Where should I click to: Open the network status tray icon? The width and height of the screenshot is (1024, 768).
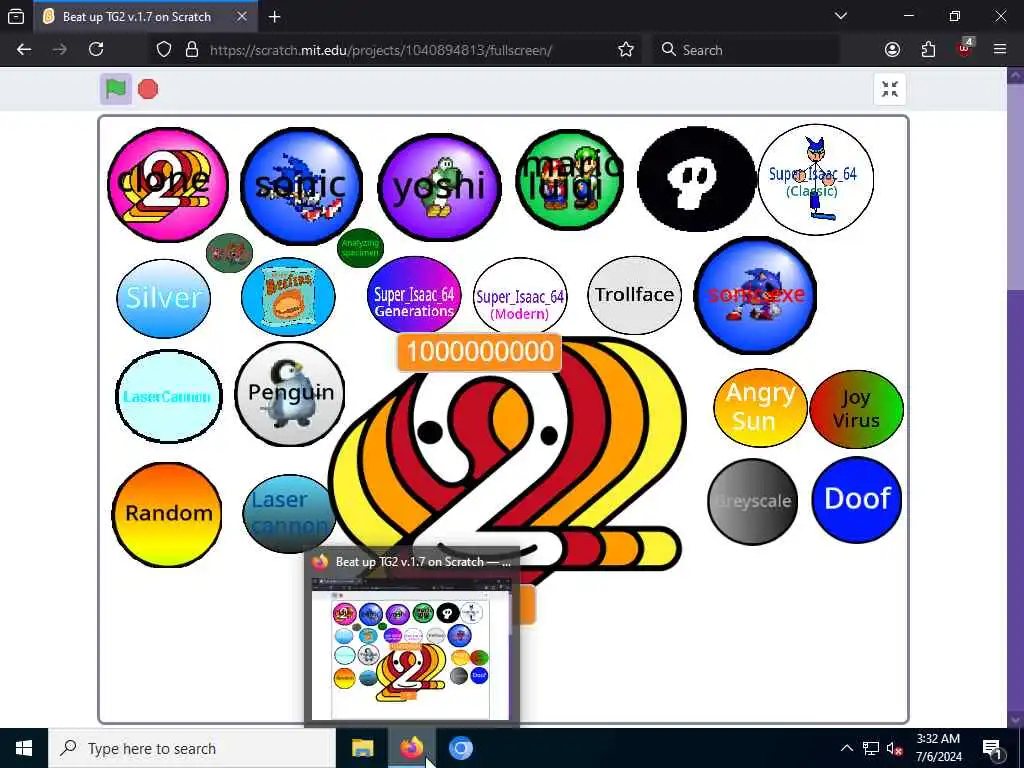pos(871,748)
